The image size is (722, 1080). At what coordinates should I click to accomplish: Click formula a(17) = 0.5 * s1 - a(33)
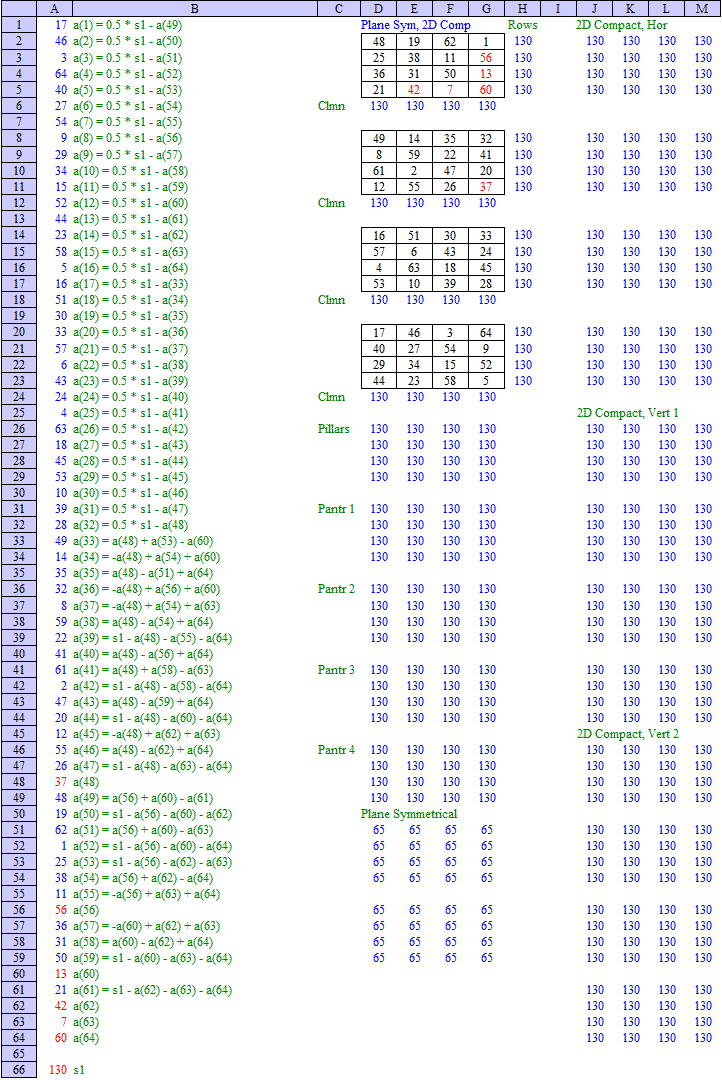[131, 284]
